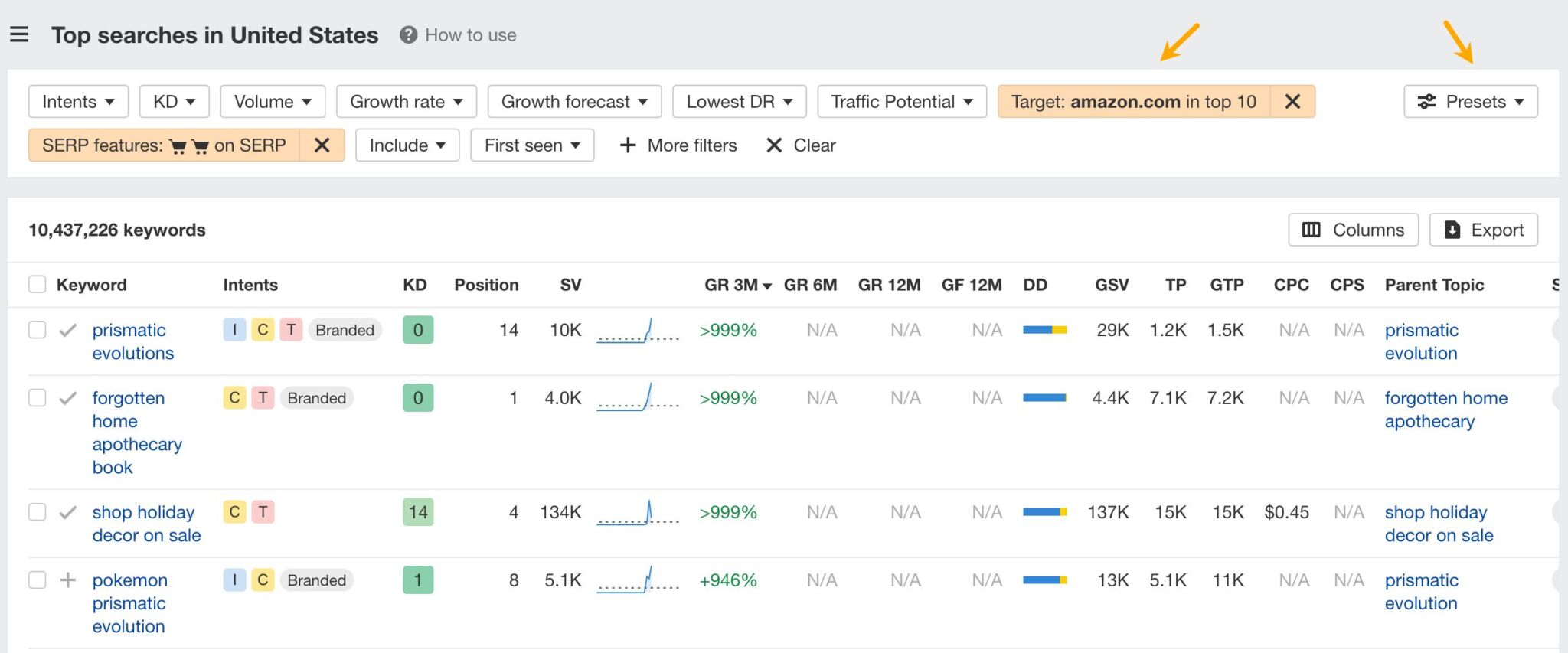The image size is (1568, 653).
Task: Remove the amazon.com target filter
Action: [1292, 102]
